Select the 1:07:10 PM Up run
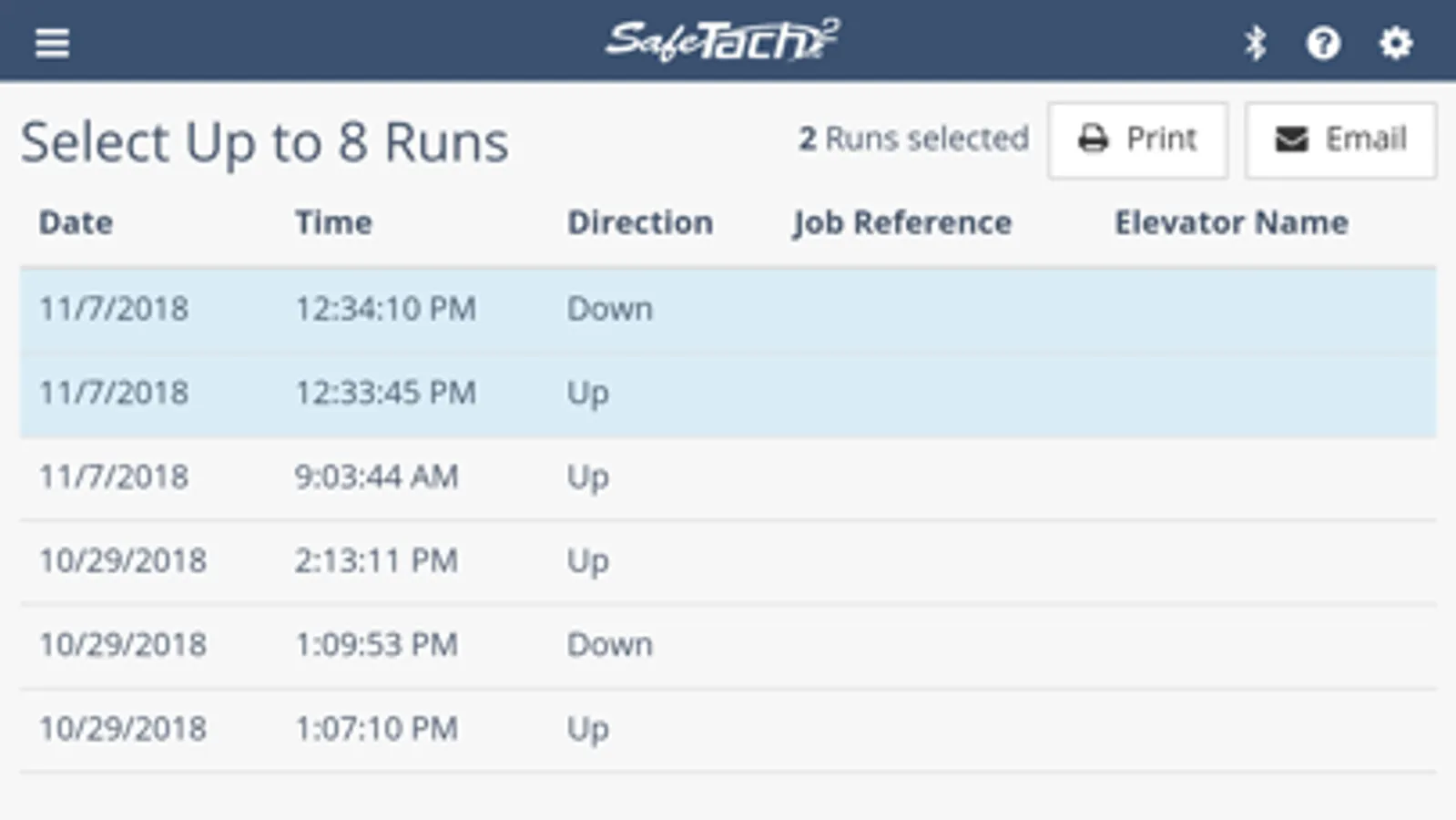Screen dimensions: 1456x820 (727, 728)
